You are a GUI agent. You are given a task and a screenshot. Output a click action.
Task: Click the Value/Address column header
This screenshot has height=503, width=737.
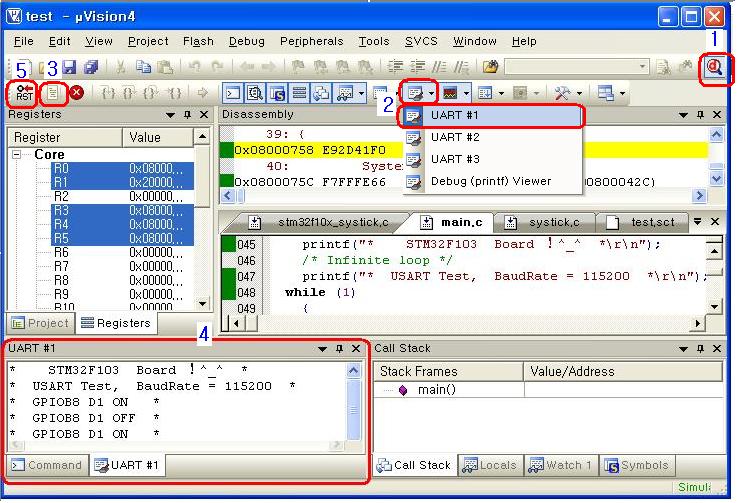pyautogui.click(x=623, y=372)
